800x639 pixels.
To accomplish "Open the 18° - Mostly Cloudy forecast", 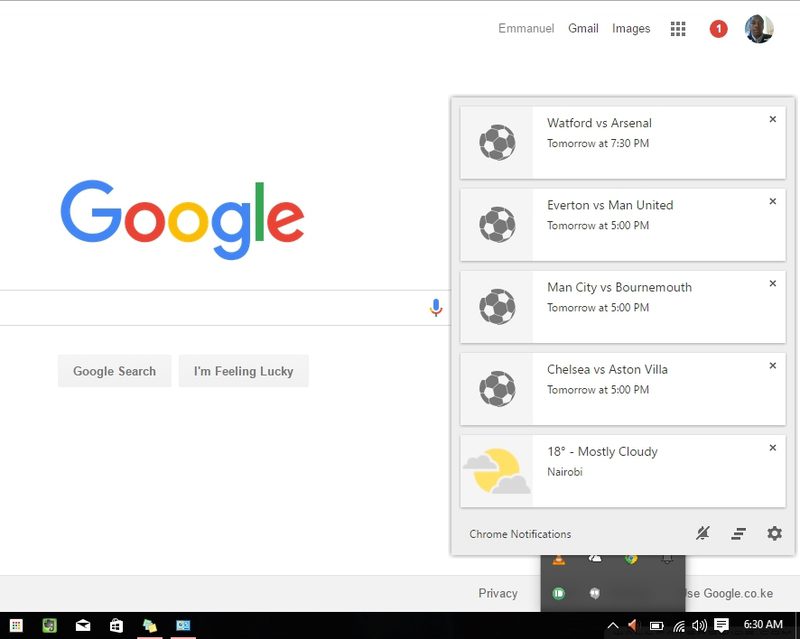I will click(x=603, y=452).
